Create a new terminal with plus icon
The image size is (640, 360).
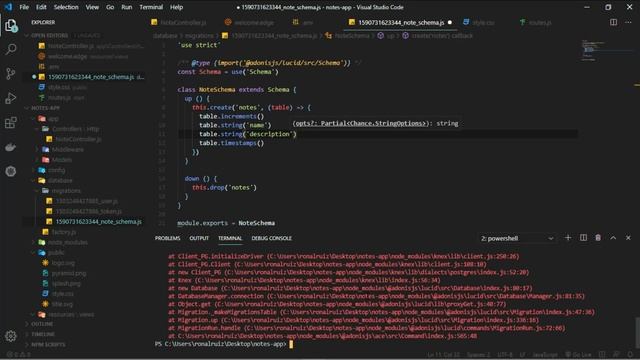point(568,238)
